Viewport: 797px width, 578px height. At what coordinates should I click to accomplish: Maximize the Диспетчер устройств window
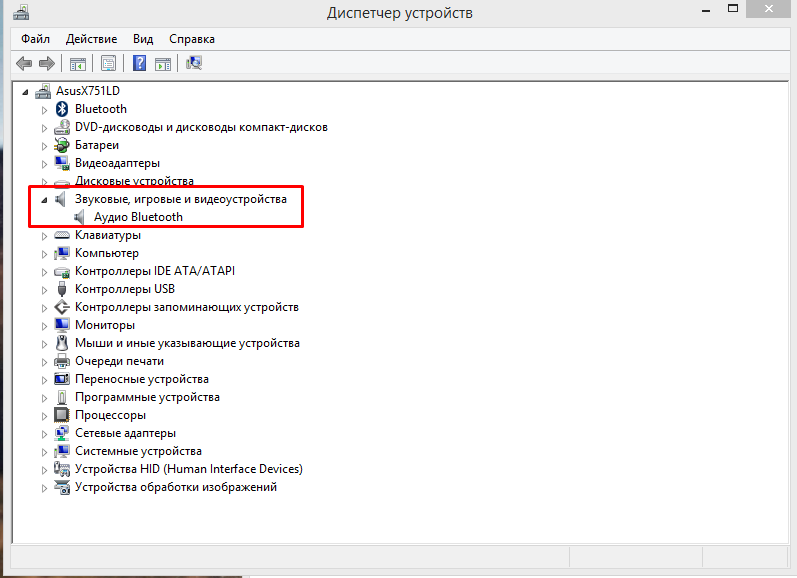pyautogui.click(x=733, y=9)
